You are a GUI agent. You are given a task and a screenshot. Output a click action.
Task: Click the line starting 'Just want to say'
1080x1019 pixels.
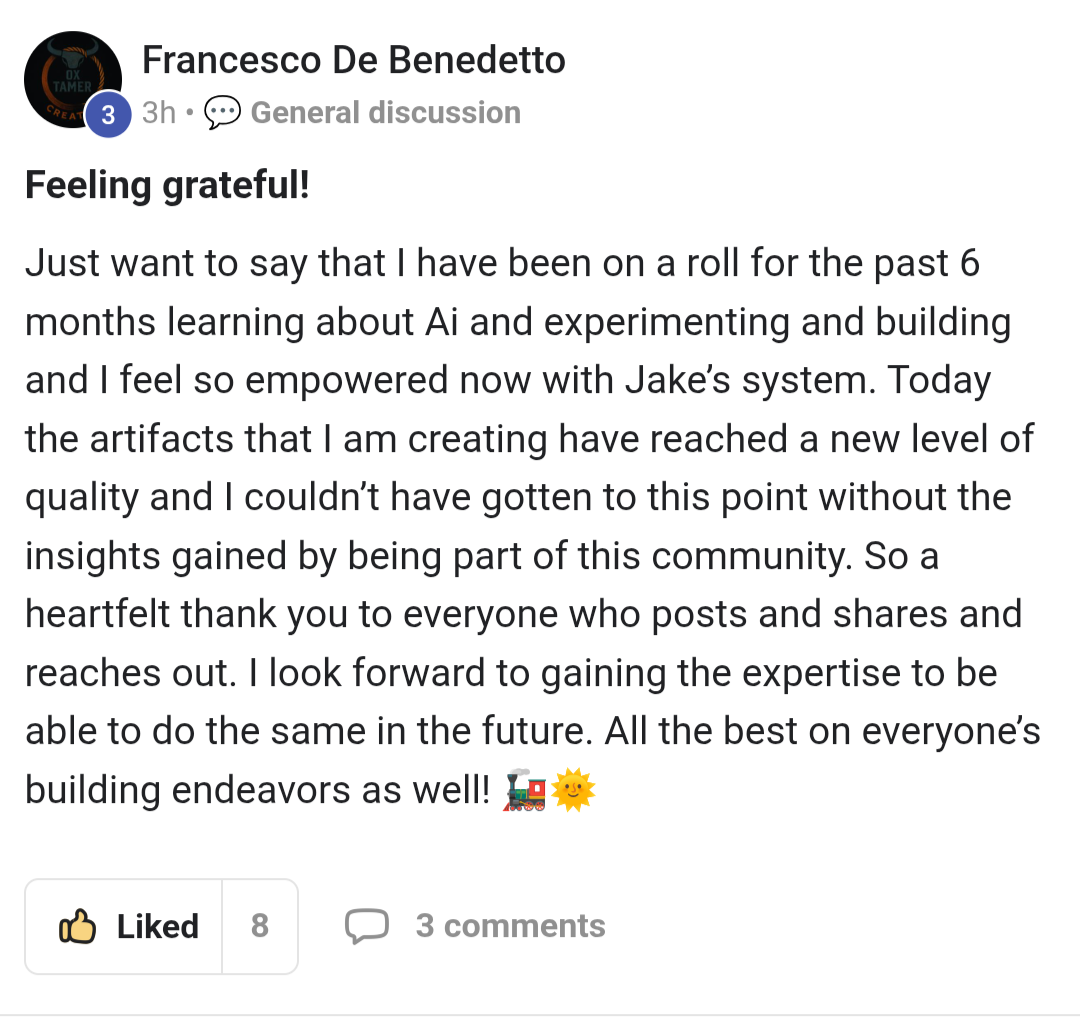point(502,263)
